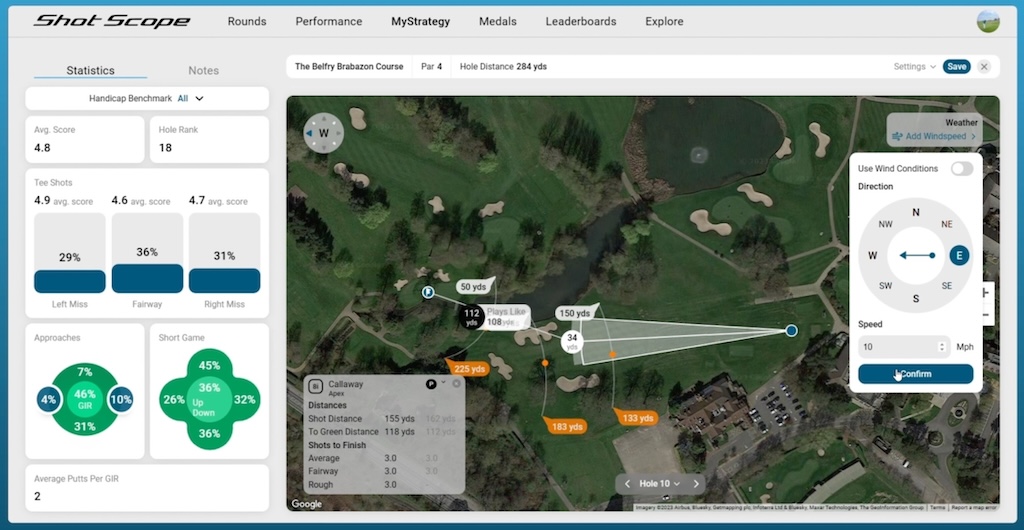Open the Performance menu
This screenshot has width=1024, height=530.
click(328, 22)
